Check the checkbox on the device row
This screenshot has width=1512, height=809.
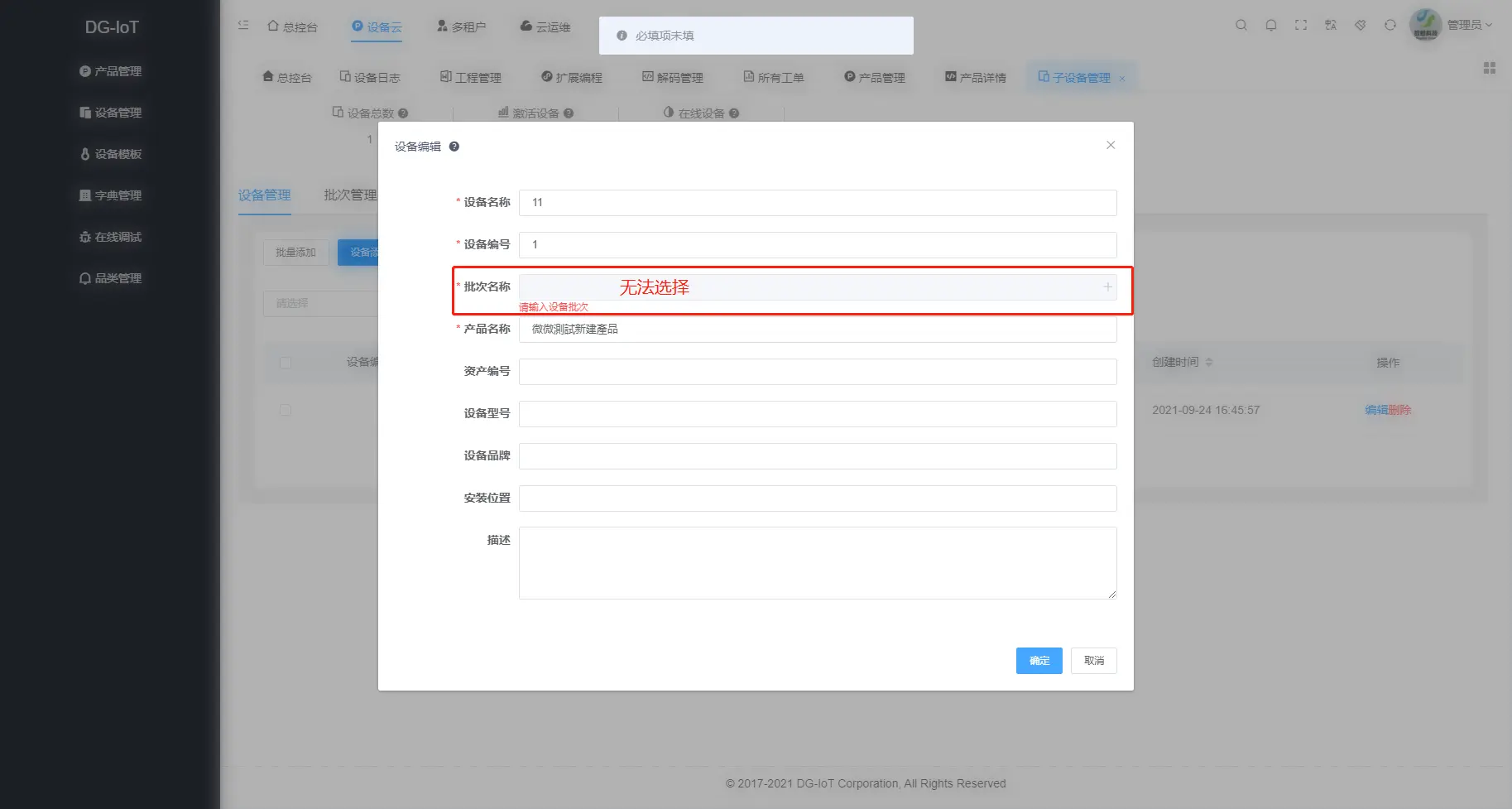point(285,410)
